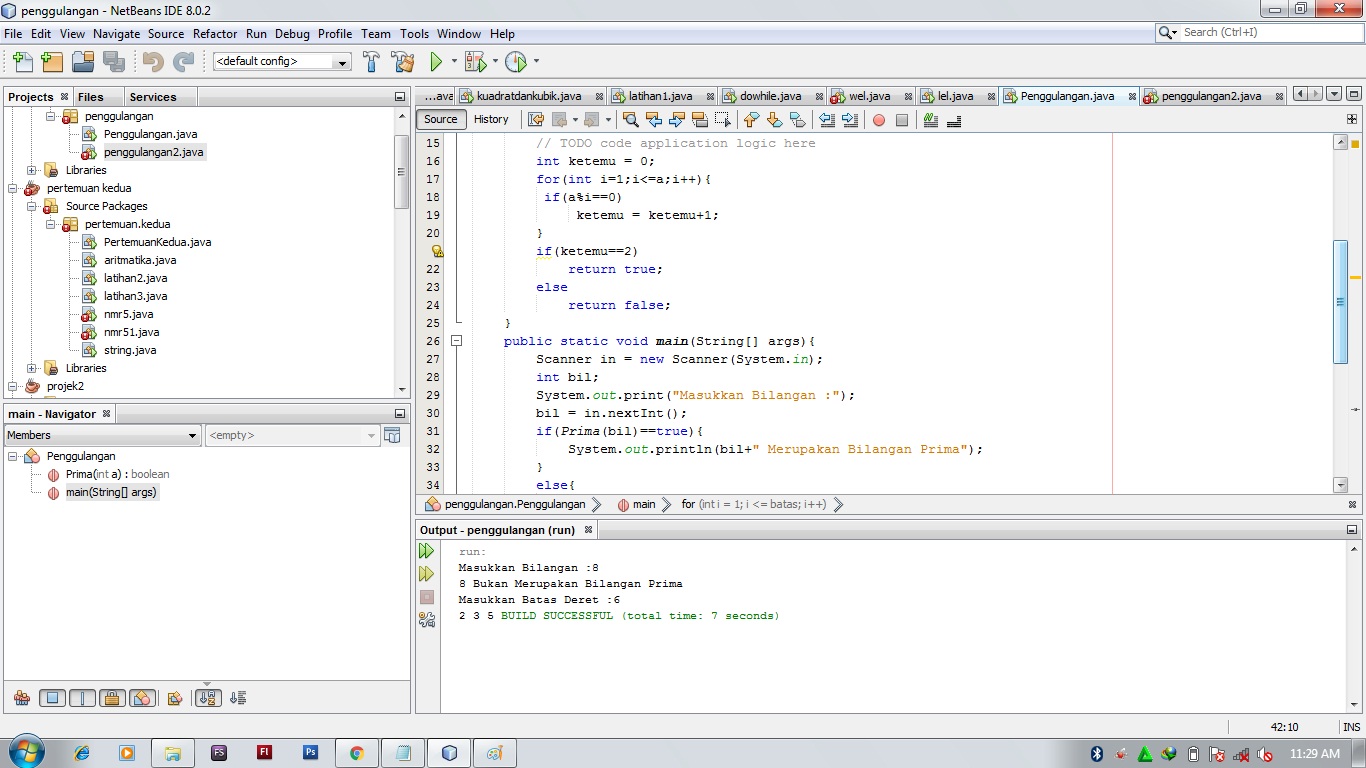Click penggulangan.Penggulangan in breadcrumb bar

click(514, 504)
